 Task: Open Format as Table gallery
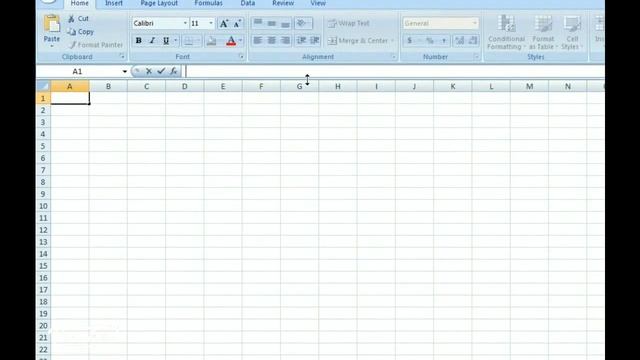coord(543,33)
